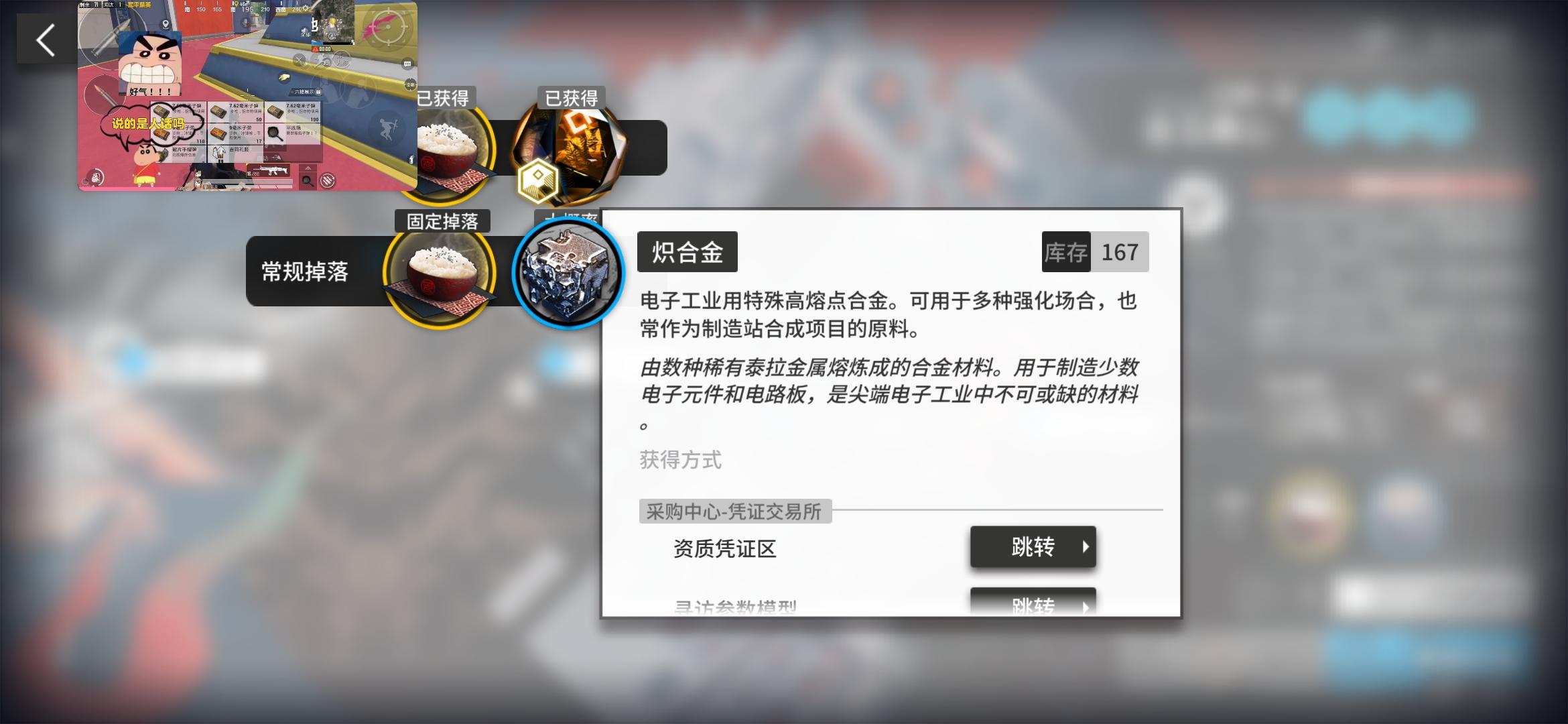Click 跳转 beside 资质凭证区
Image resolution: width=1568 pixels, height=724 pixels.
pos(1033,547)
